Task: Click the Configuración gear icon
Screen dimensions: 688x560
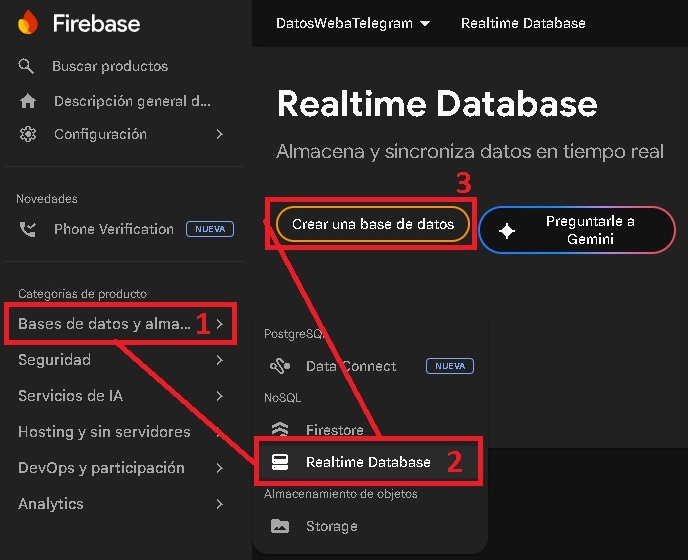Action: coord(28,134)
